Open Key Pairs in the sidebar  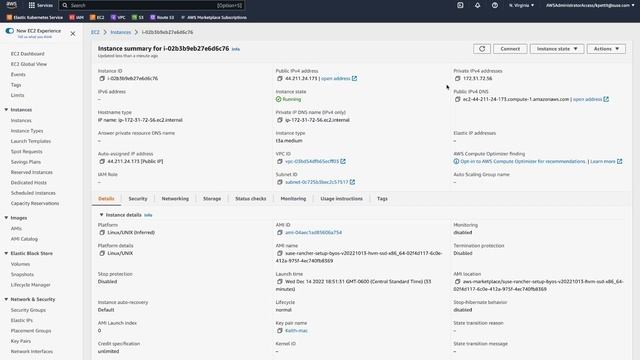coord(21,341)
